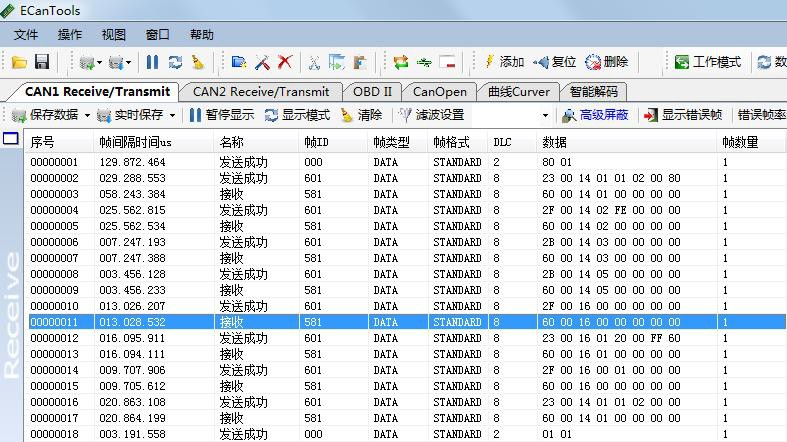Click the floppy disk save icon
787x442 pixels.
tap(41, 62)
